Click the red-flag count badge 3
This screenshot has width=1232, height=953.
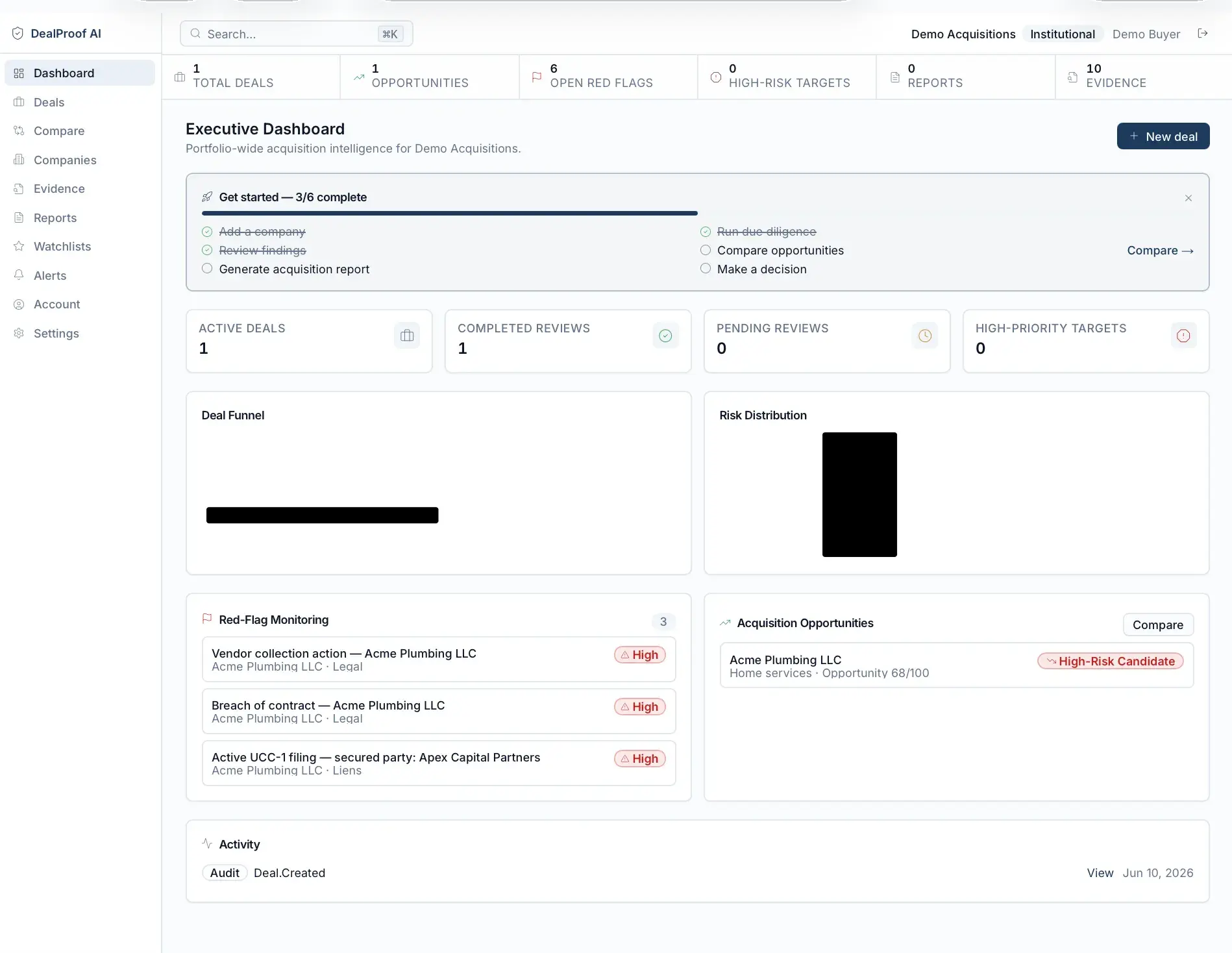(663, 621)
